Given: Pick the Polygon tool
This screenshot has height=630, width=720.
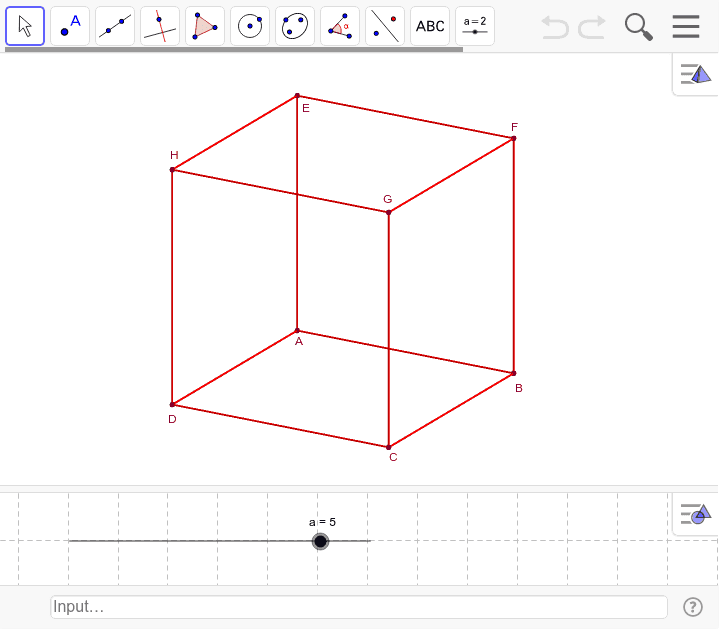Looking at the screenshot, I should pyautogui.click(x=205, y=26).
